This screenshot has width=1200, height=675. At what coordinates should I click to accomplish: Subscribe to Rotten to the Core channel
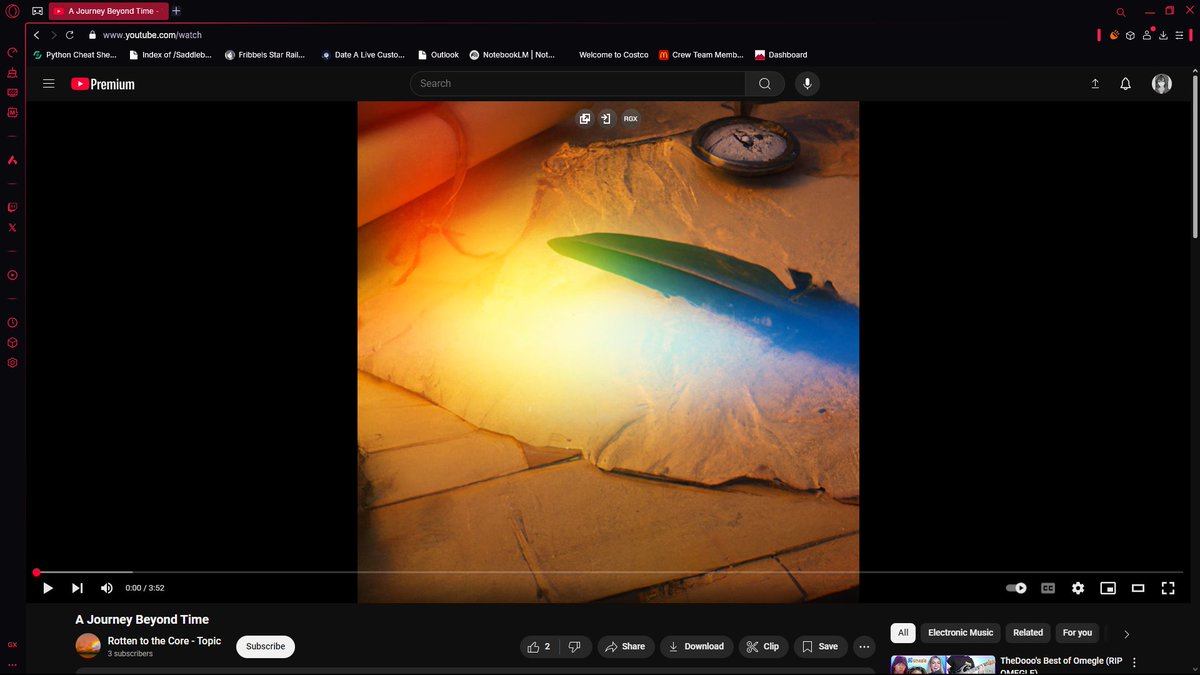coord(266,647)
